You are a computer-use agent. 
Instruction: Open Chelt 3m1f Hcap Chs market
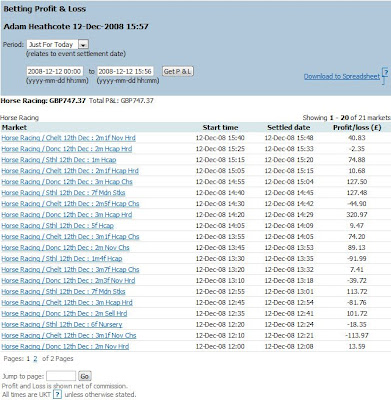point(70,237)
